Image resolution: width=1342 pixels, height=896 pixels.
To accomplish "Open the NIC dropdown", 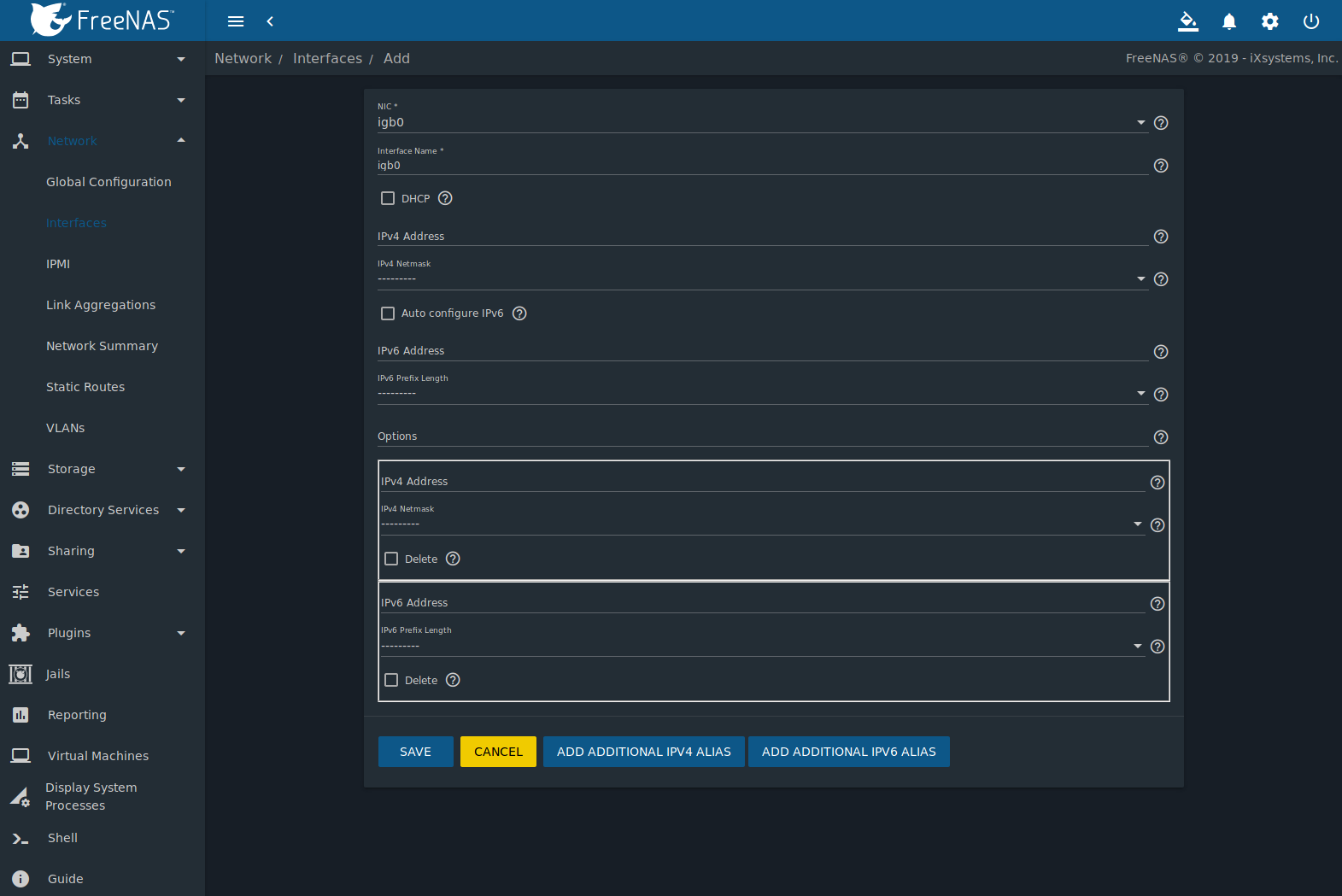I will tap(763, 123).
